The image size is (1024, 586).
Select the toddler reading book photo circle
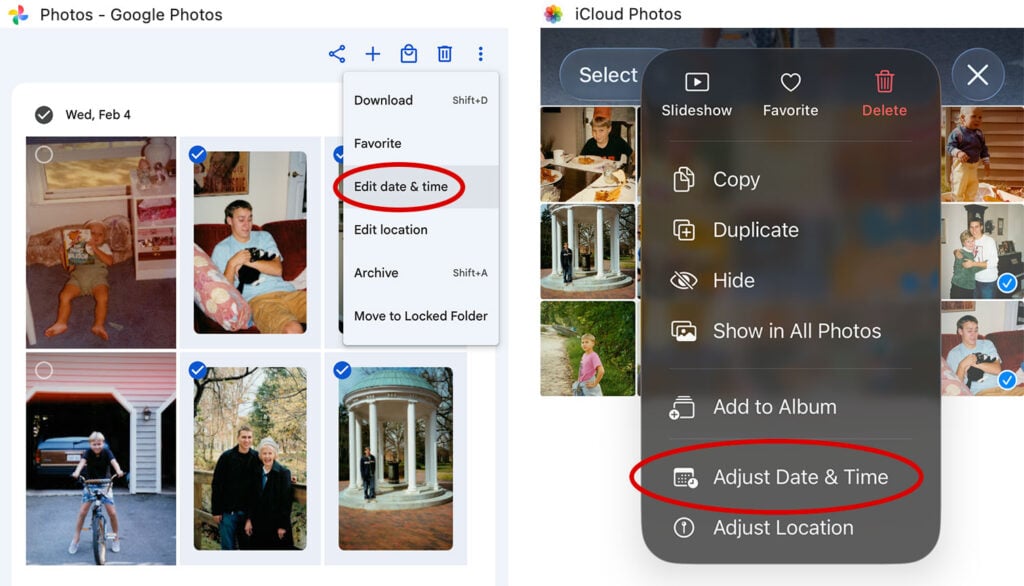tap(44, 155)
